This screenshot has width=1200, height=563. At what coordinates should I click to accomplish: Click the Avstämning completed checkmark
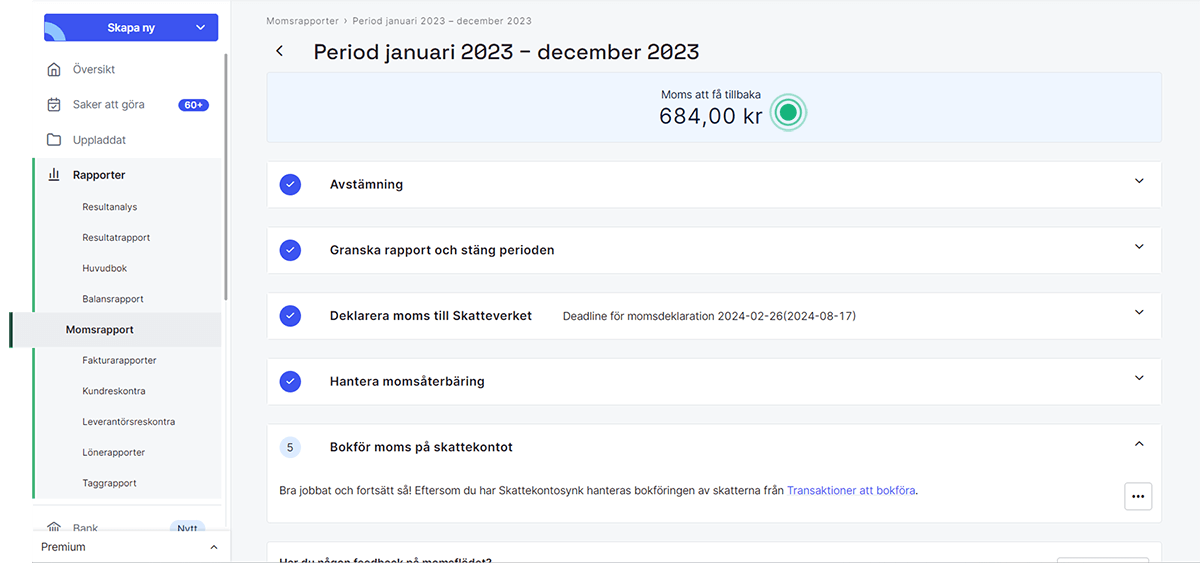click(290, 185)
